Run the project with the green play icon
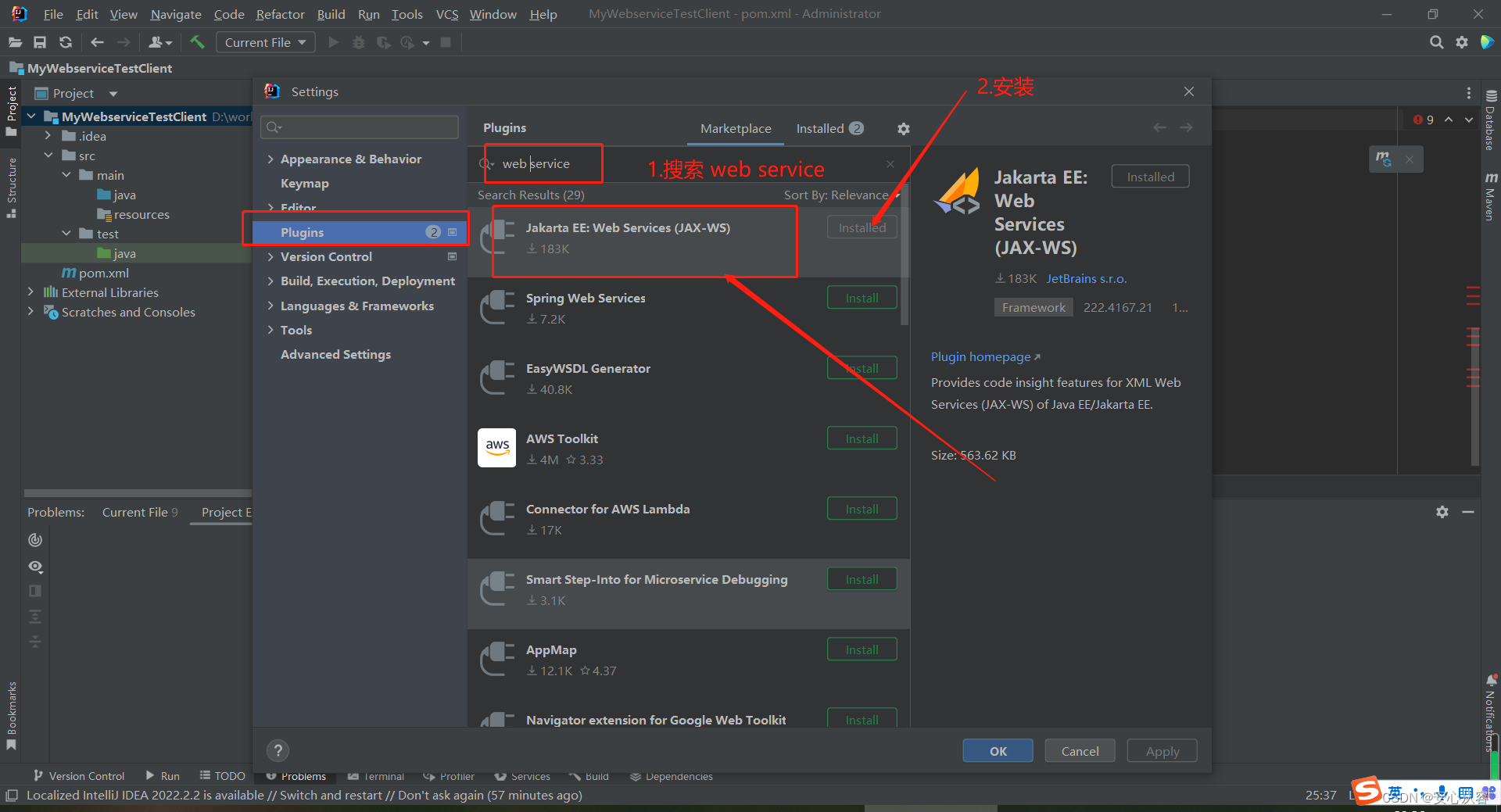 [x=332, y=42]
